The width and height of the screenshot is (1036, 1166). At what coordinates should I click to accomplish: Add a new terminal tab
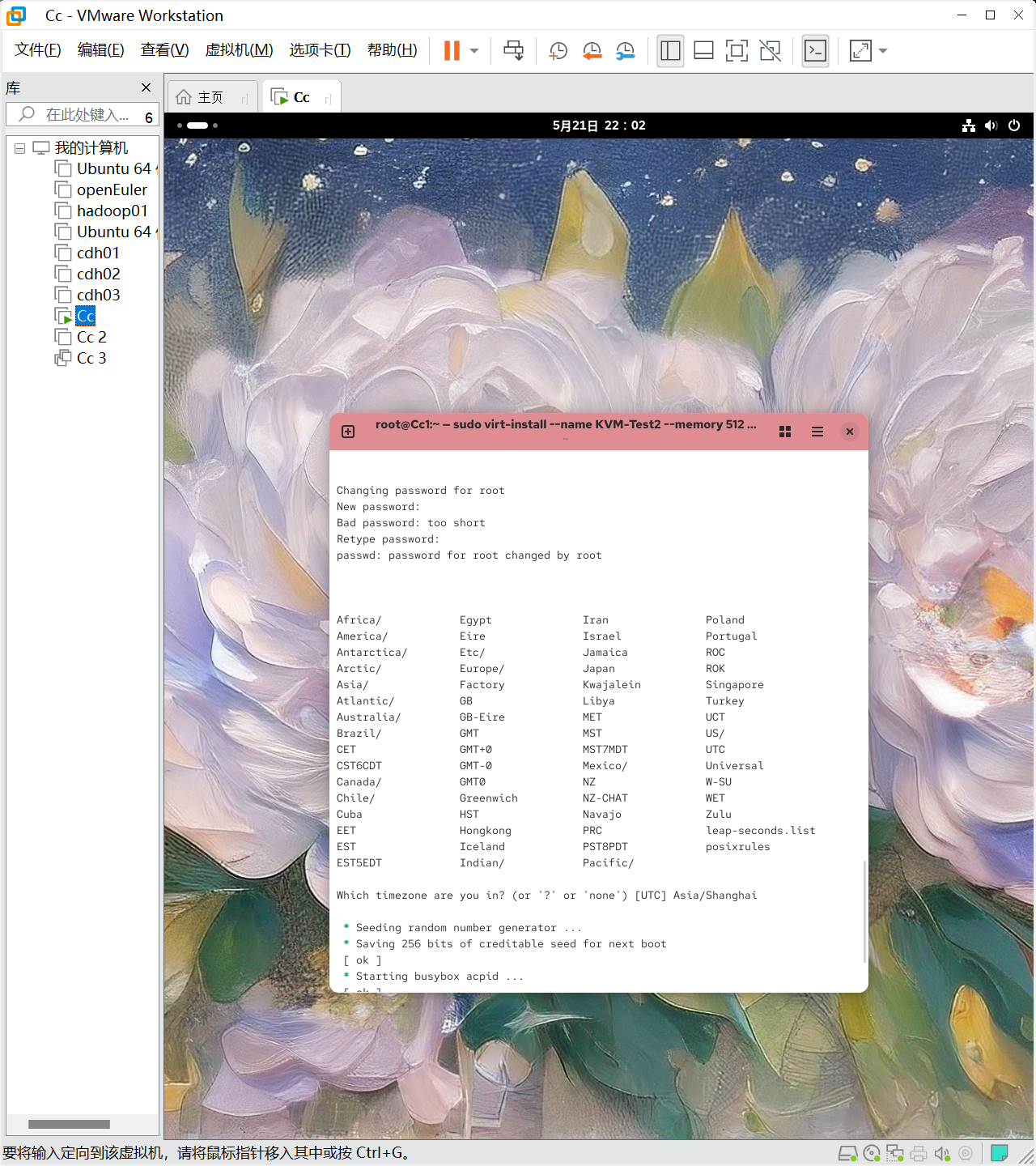pyautogui.click(x=348, y=432)
